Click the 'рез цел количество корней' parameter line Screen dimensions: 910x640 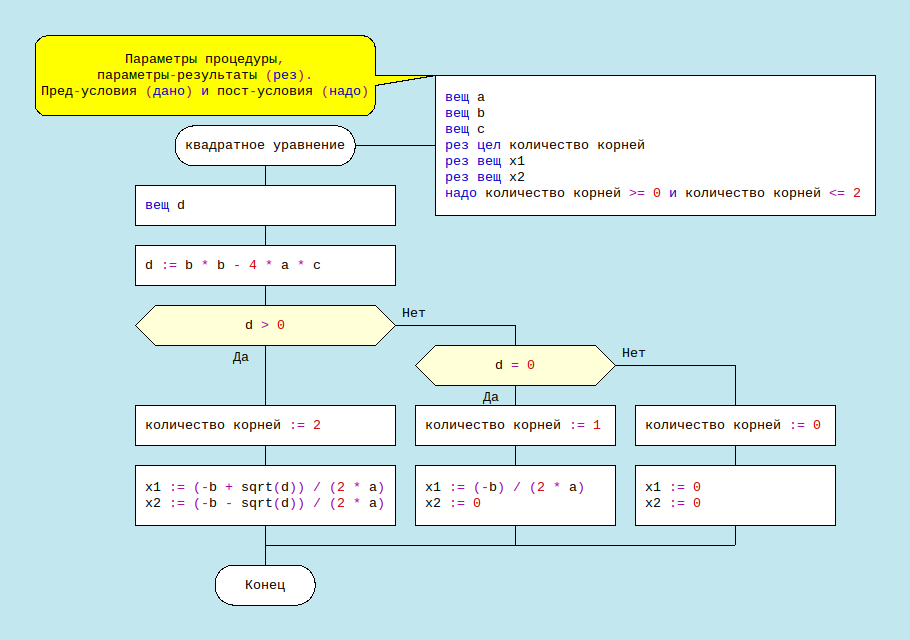click(x=545, y=145)
